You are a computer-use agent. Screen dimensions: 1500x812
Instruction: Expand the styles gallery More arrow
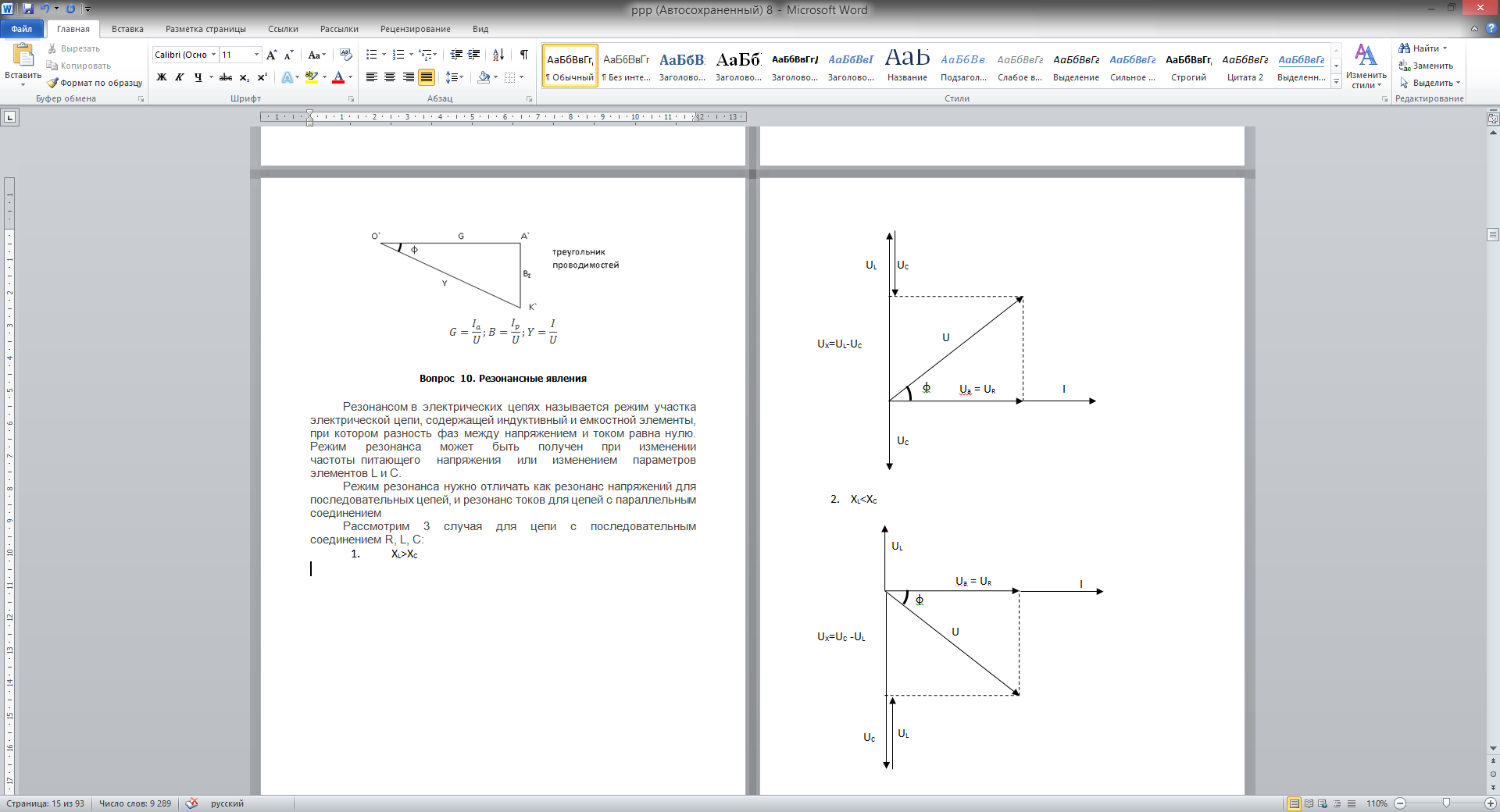(x=1337, y=81)
